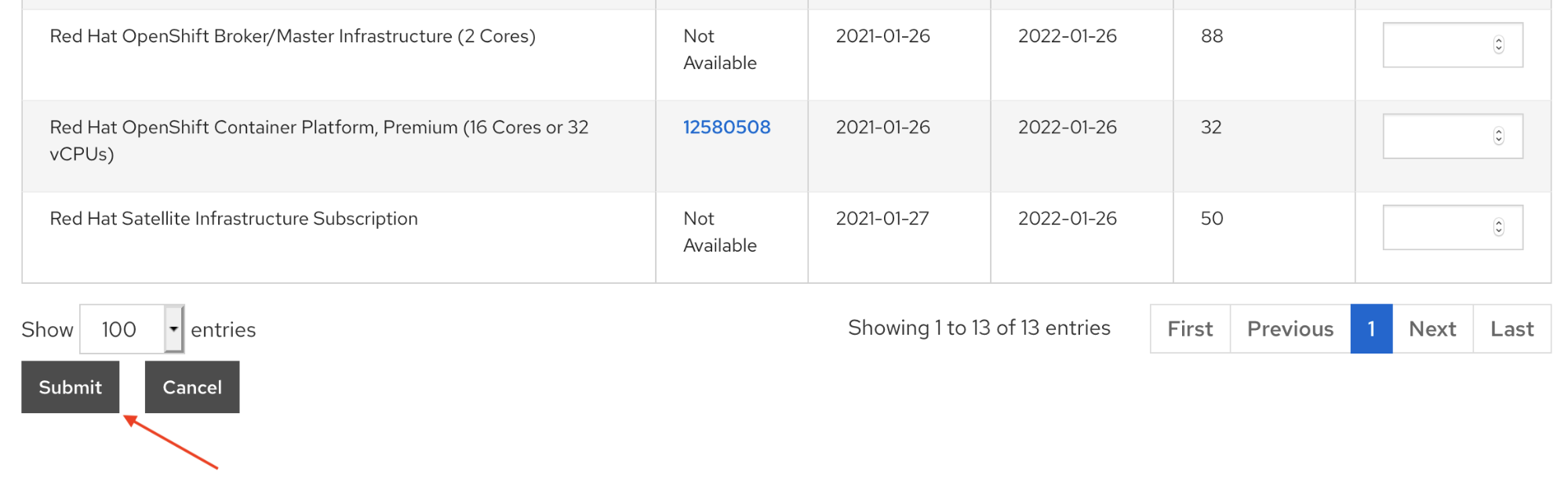Go to the Last page
This screenshot has width=1568, height=479.
pyautogui.click(x=1512, y=329)
